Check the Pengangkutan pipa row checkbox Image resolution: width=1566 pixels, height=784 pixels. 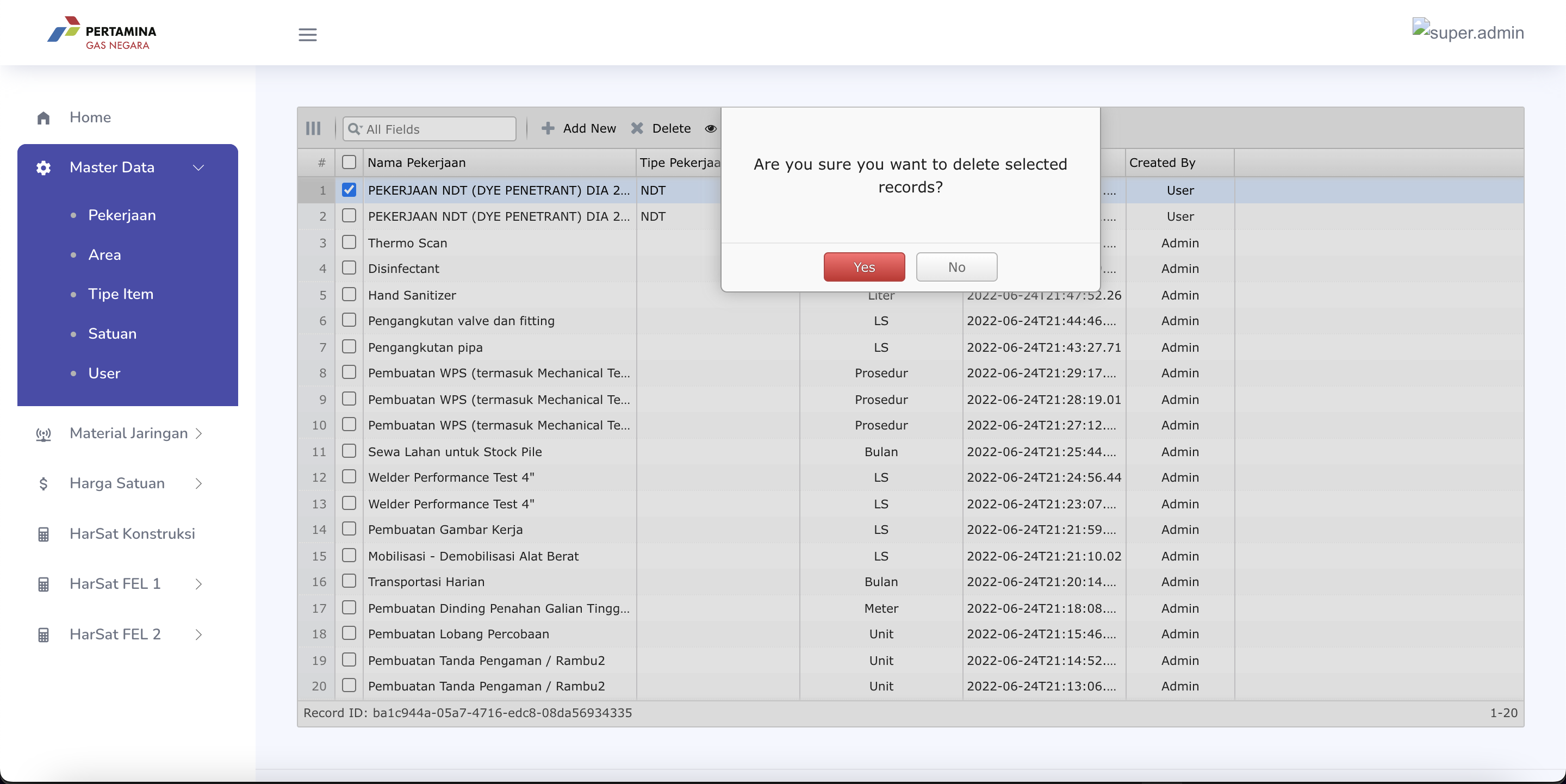click(349, 346)
